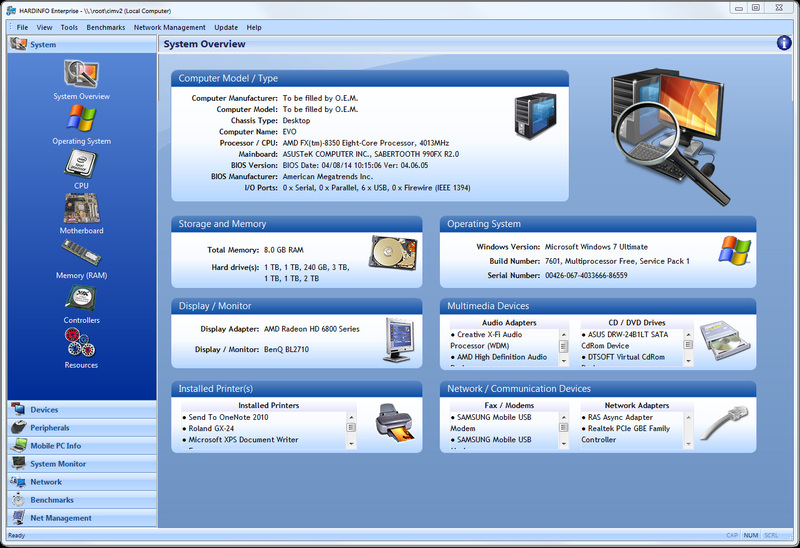Click the Devices section icon
The image size is (800, 548).
click(18, 409)
